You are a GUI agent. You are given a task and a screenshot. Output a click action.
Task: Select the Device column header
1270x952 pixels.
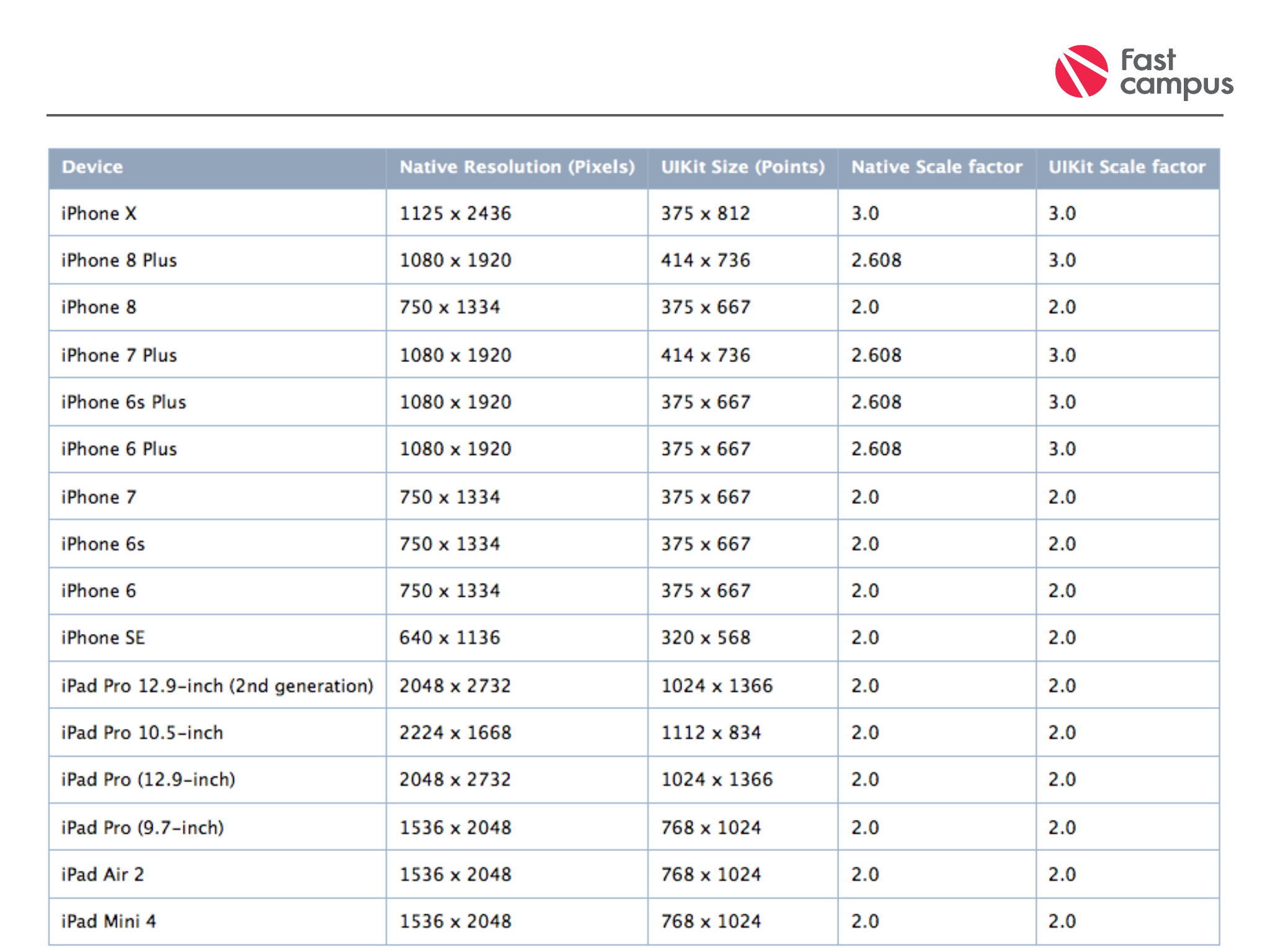pos(92,167)
